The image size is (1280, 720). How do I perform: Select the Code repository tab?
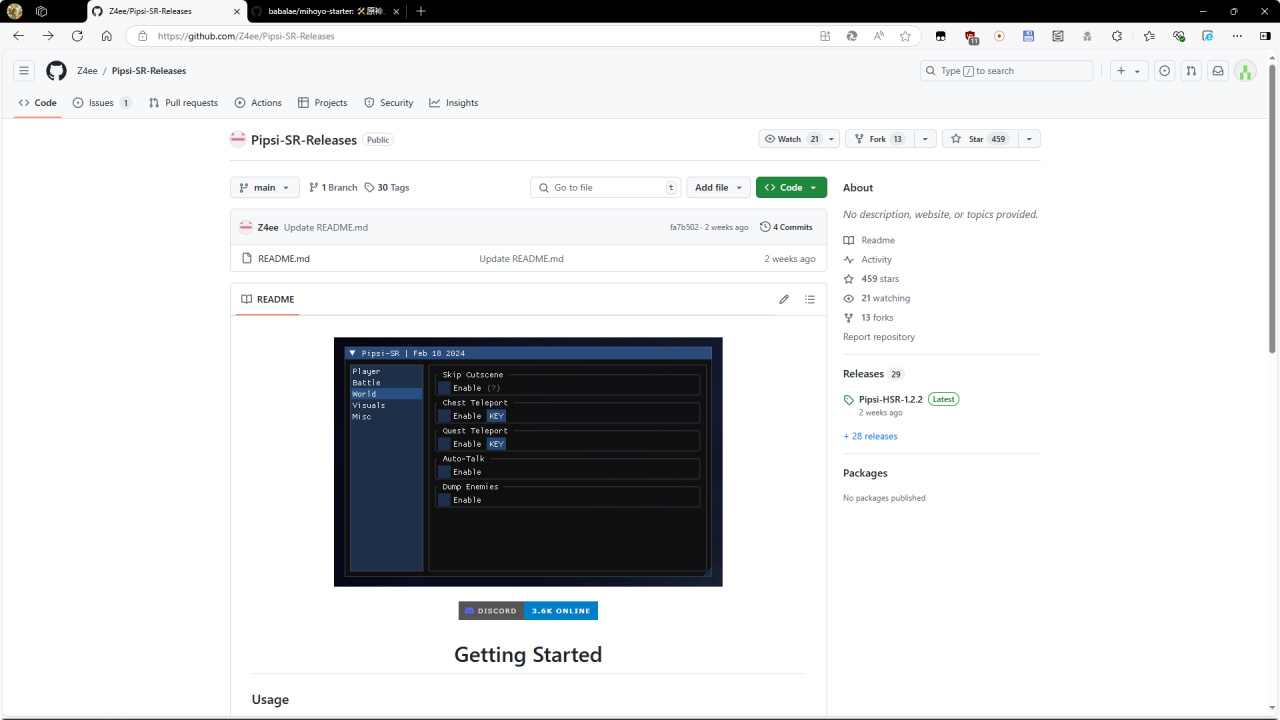click(x=37, y=103)
